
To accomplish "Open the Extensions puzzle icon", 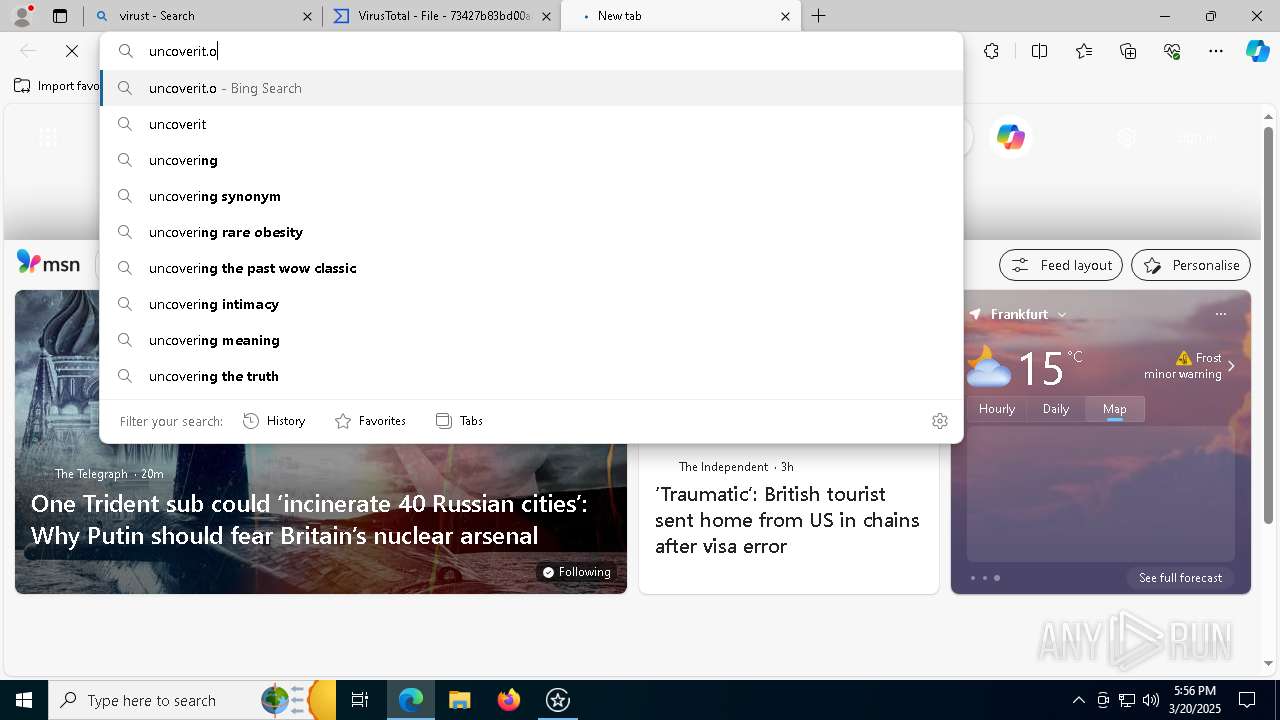I will tap(991, 51).
